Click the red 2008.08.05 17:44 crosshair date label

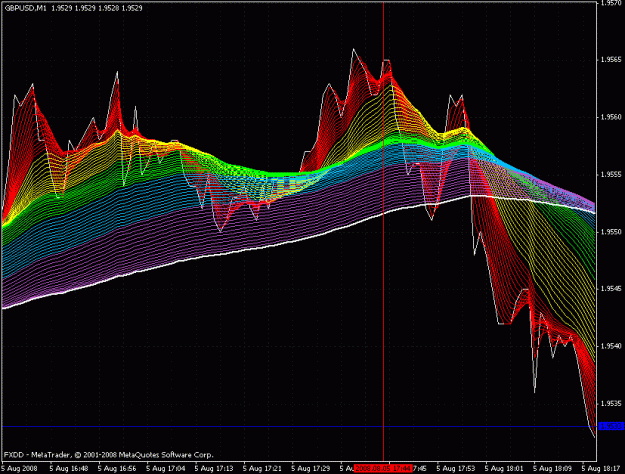tap(383, 468)
